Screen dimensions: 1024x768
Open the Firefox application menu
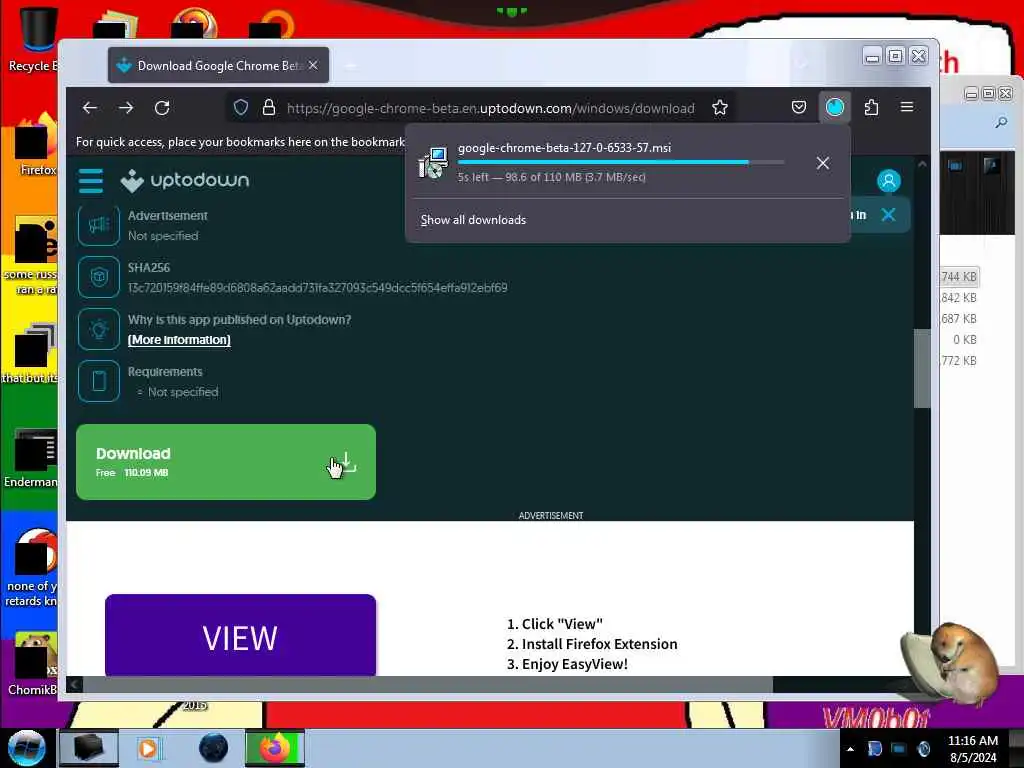coord(907,107)
